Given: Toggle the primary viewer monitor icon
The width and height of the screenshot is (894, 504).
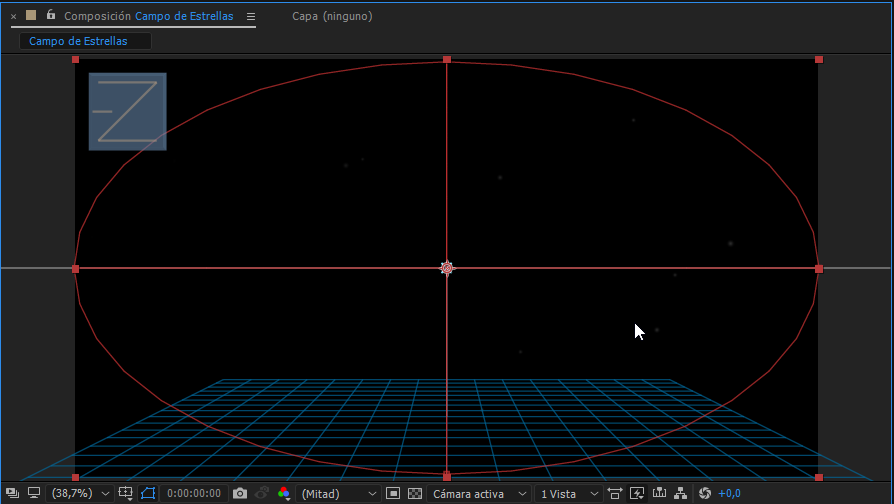Looking at the screenshot, I should pos(34,493).
